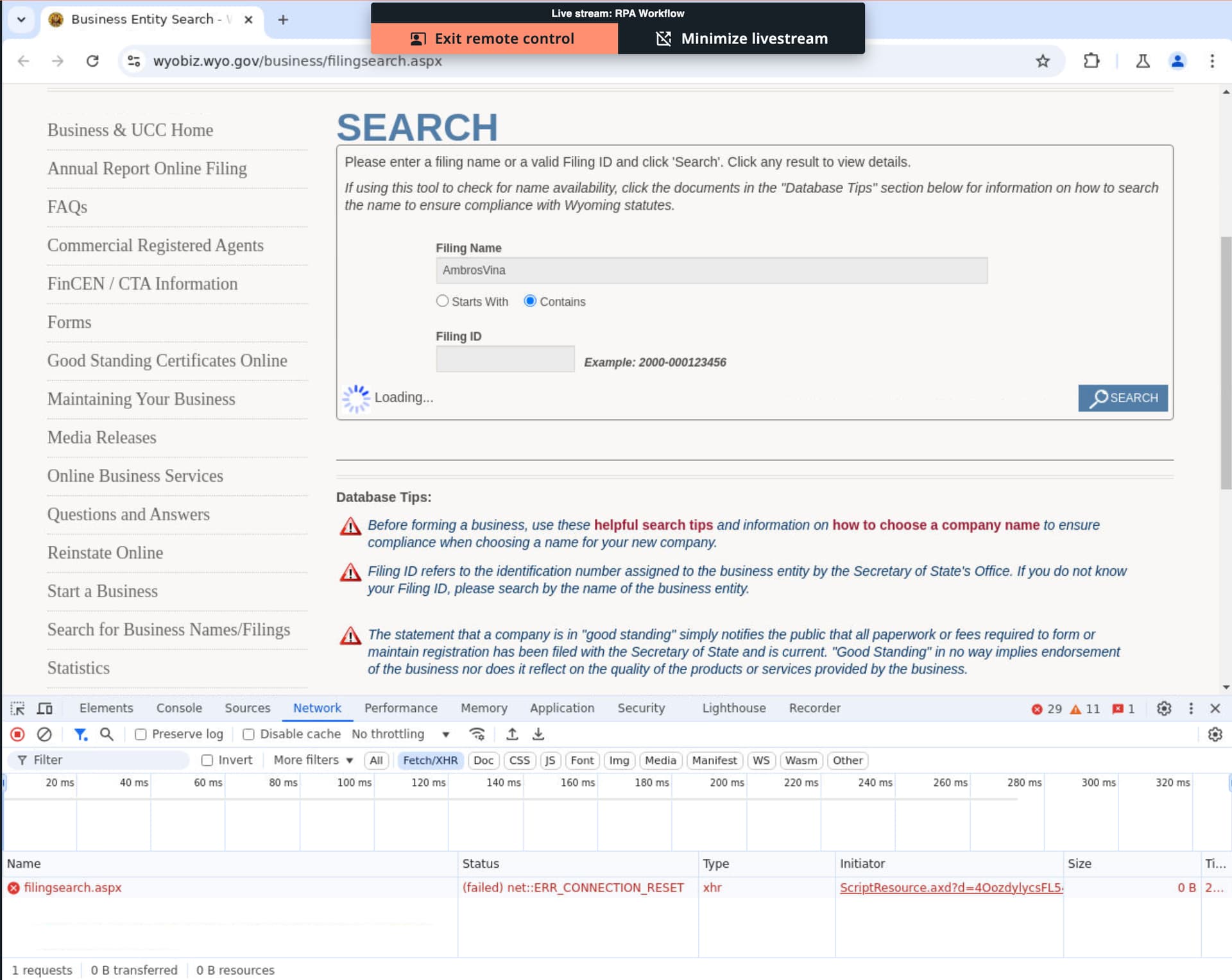Open the More filters dropdown

[x=313, y=760]
